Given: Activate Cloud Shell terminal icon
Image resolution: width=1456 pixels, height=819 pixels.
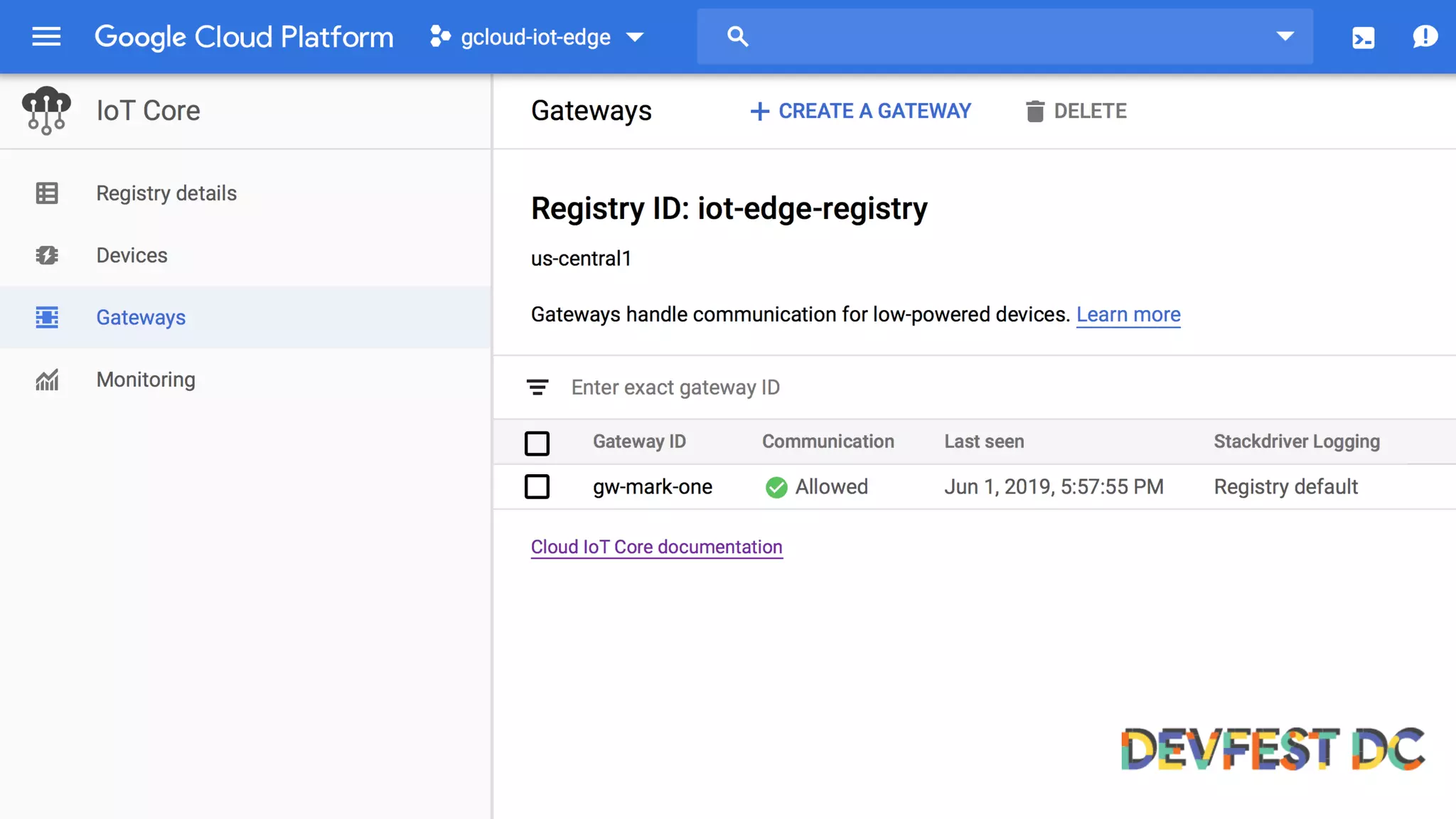Looking at the screenshot, I should click(1363, 37).
